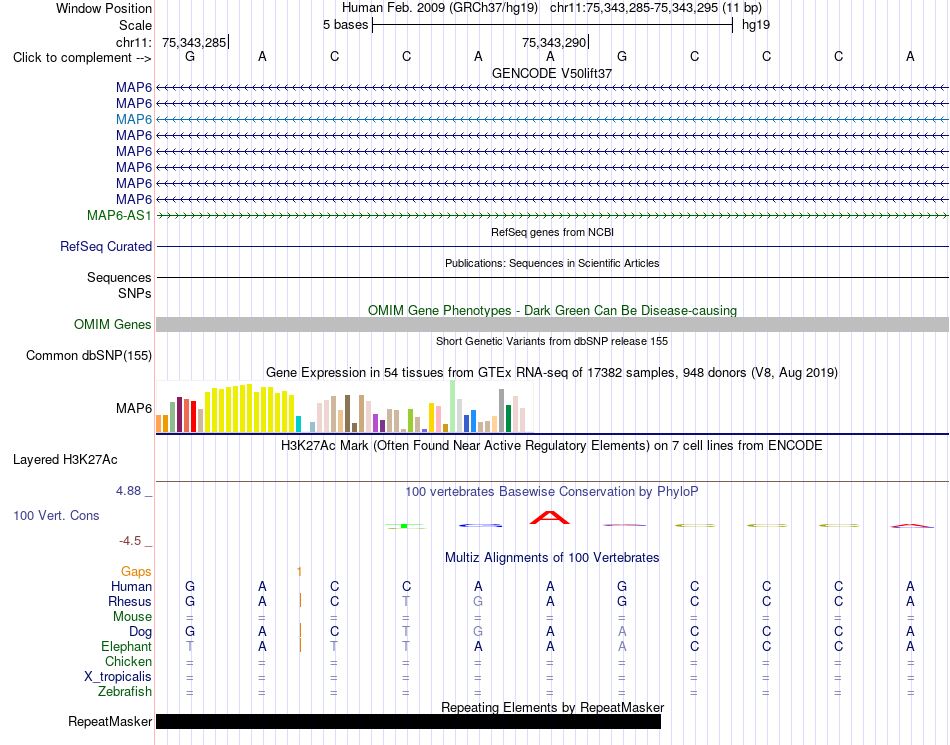Click the '100 vertebrates Basewise Conservation by PhyloP' title
The height and width of the screenshot is (745, 950).
pyautogui.click(x=552, y=491)
